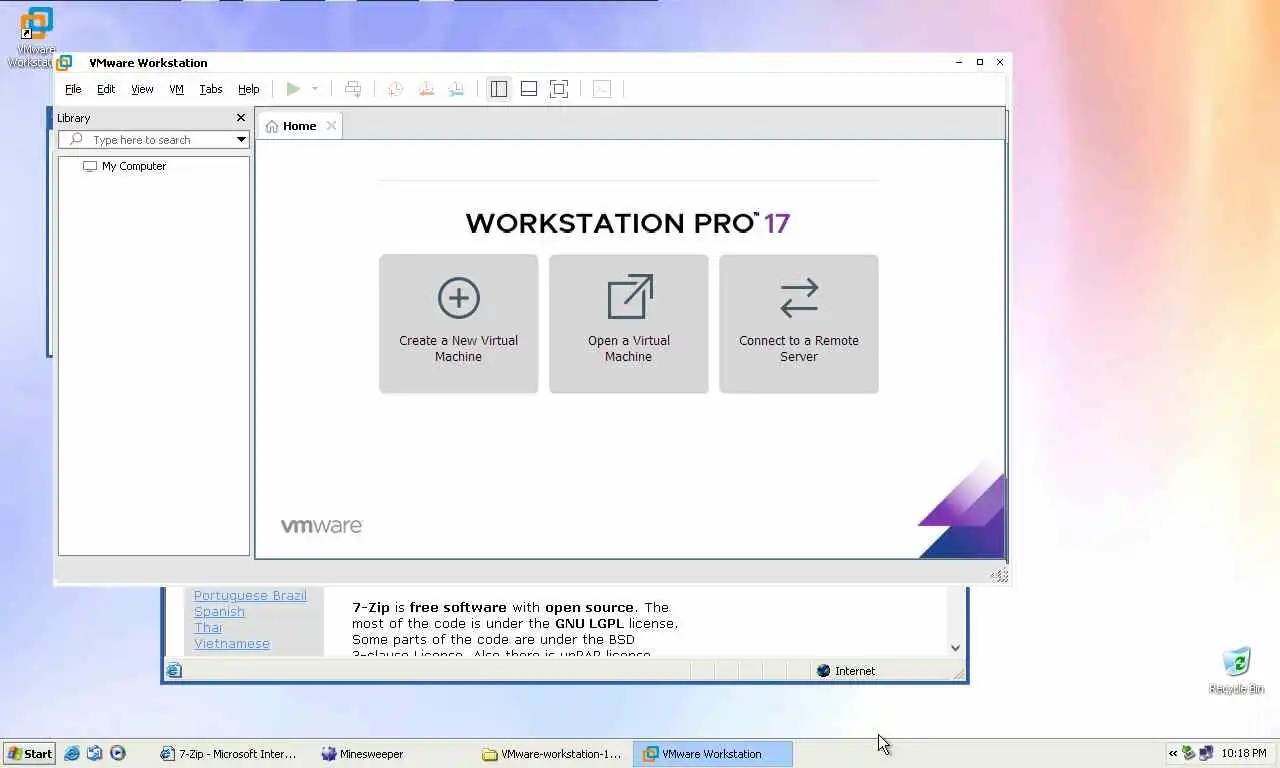This screenshot has width=1280, height=768.
Task: Click Send Ctrl+Alt+Del toolbar icon
Action: coord(353,89)
